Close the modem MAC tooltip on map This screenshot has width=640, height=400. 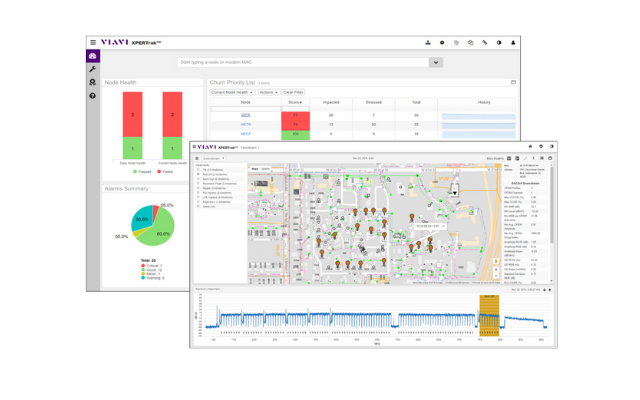tap(443, 226)
